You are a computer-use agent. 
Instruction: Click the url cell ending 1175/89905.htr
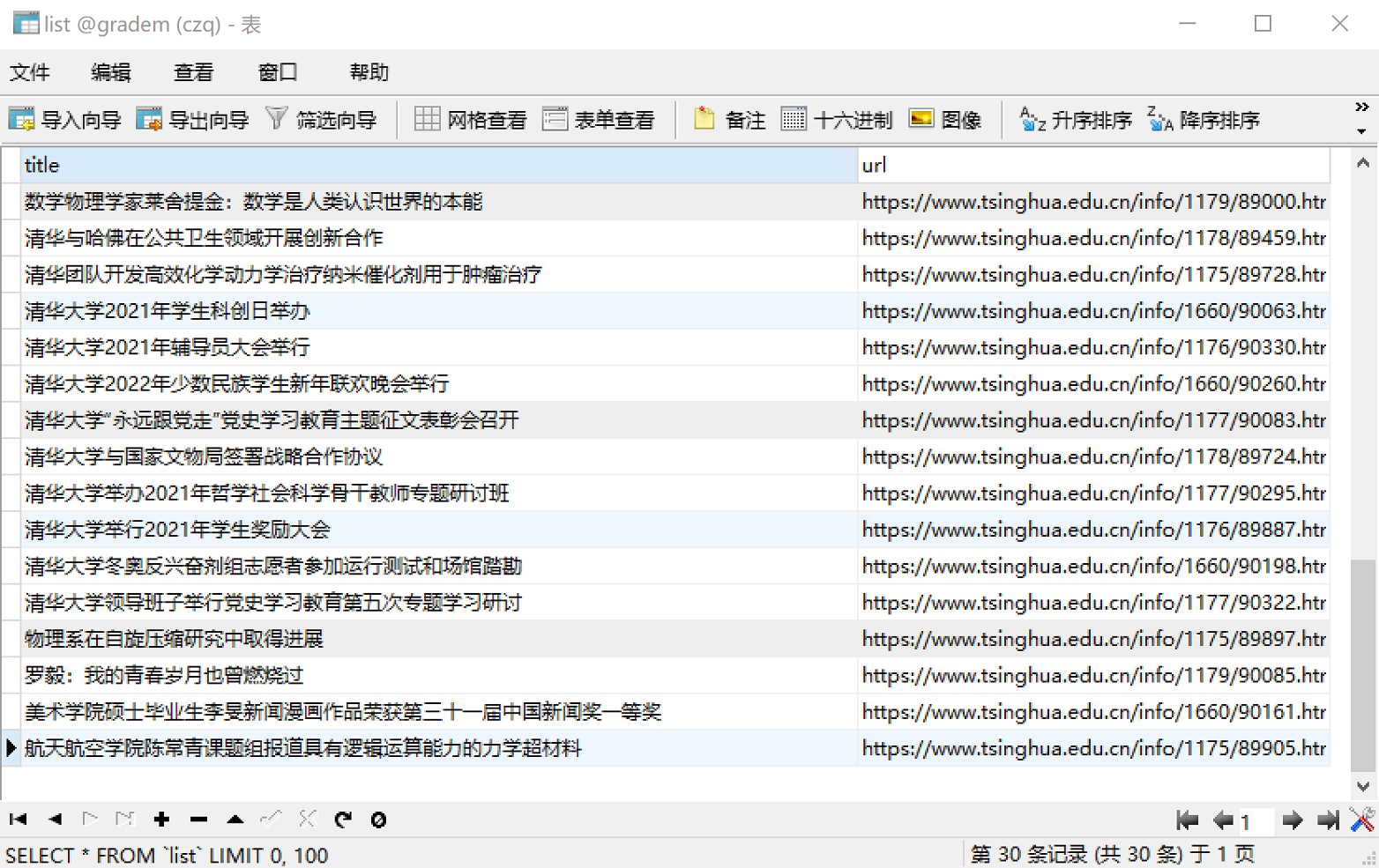(1093, 748)
